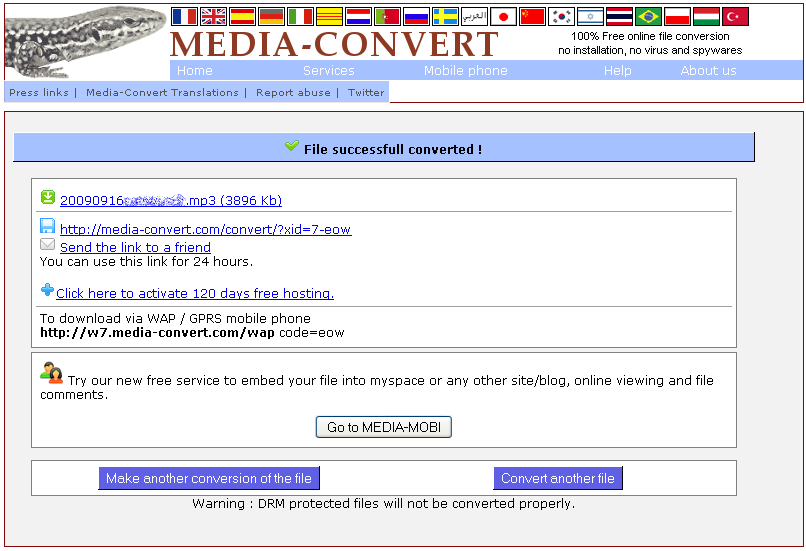Viewport: 806px width, 551px height.
Task: Choose the Spanish flag language
Action: (242, 16)
